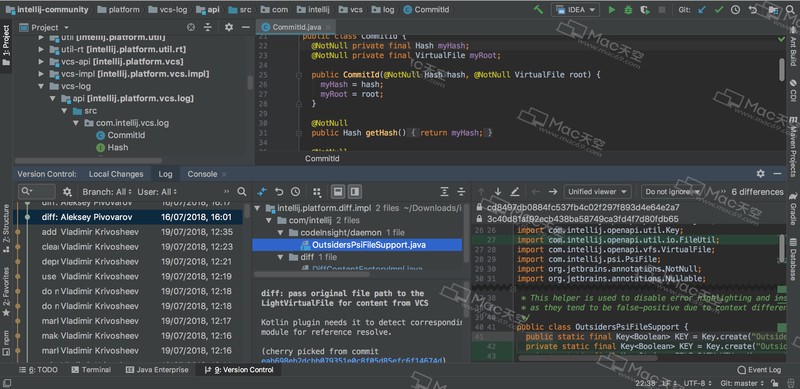800x389 pixels.
Task: Jump to next difference with the down arrow
Action: 497,192
